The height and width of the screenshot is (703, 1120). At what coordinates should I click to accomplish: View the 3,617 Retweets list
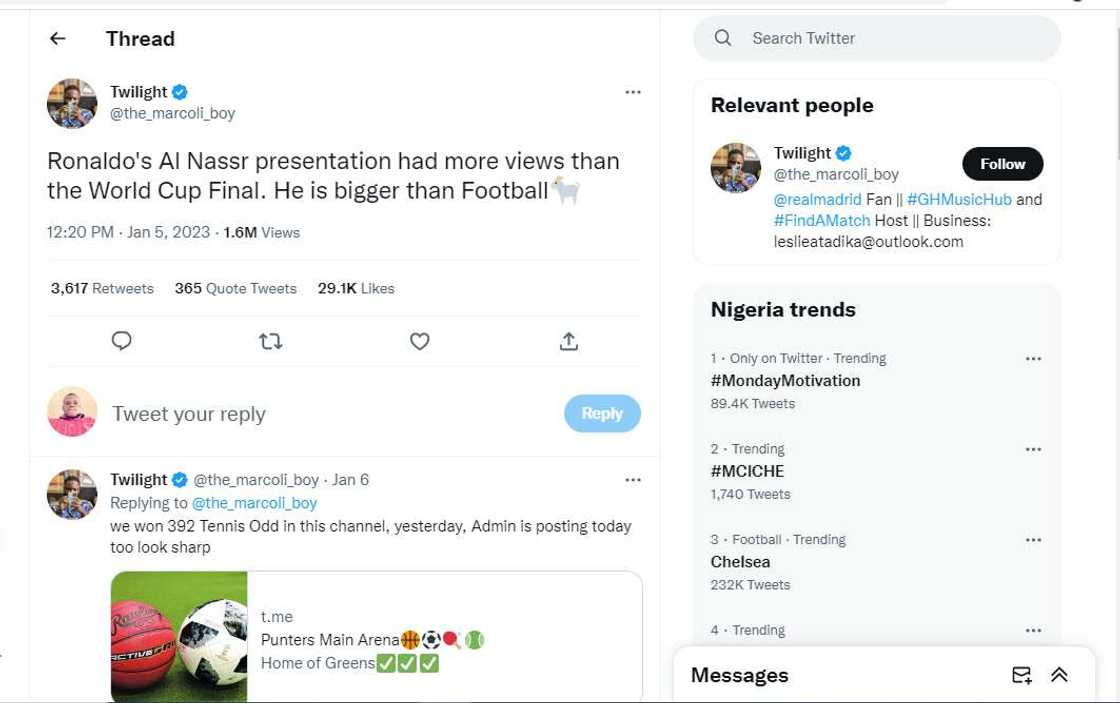pyautogui.click(x=102, y=289)
